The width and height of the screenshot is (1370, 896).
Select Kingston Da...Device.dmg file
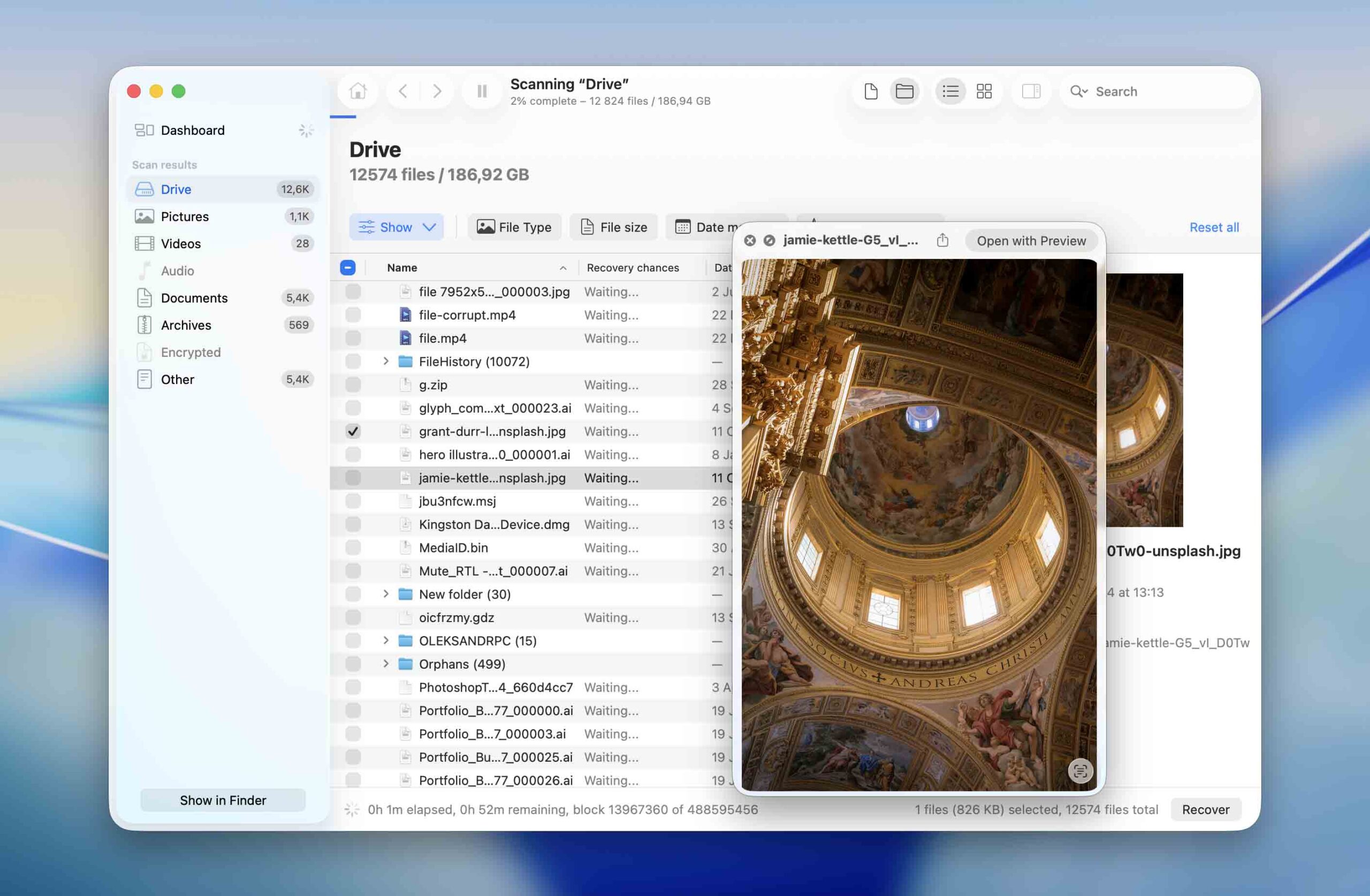pos(530,524)
